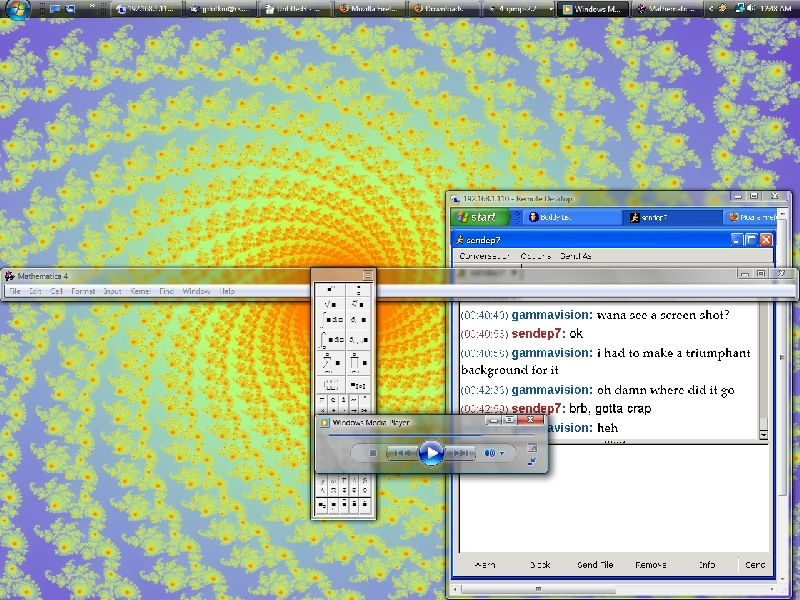The width and height of the screenshot is (800, 600).
Task: Click the Send File button in chat
Action: pos(594,565)
